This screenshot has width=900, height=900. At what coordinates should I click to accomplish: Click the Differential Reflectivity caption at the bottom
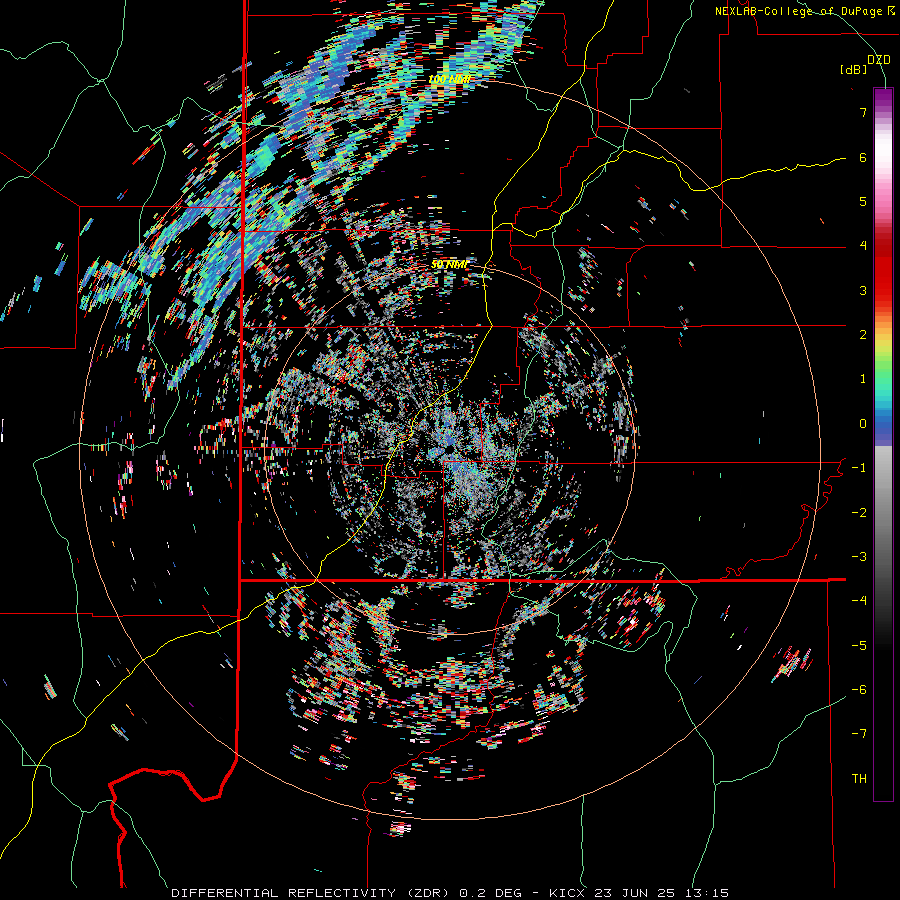pos(450,893)
